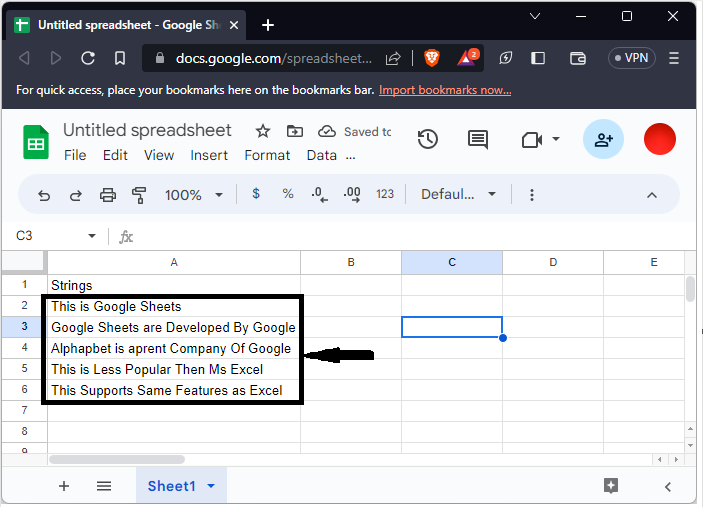Show side panel with bottom chevron

pos(668,487)
